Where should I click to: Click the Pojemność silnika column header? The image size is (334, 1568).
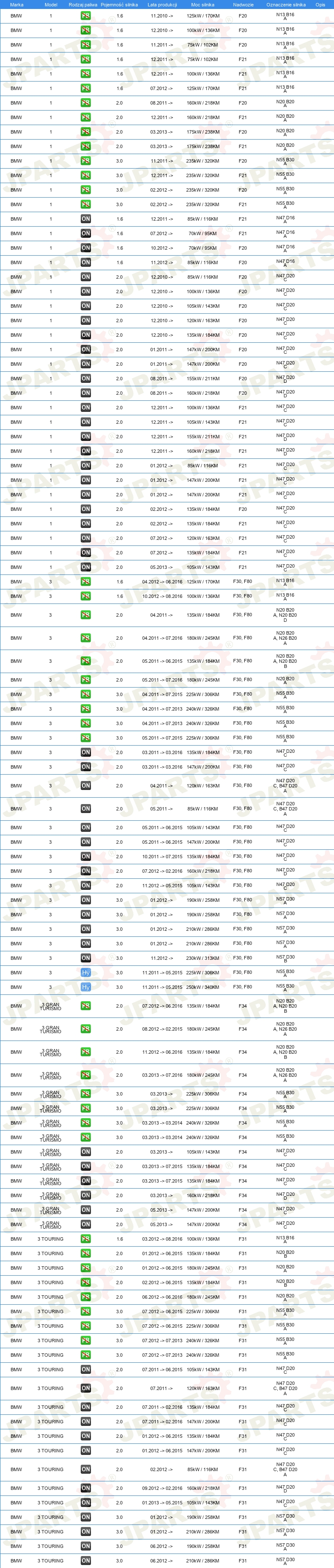pyautogui.click(x=120, y=4)
